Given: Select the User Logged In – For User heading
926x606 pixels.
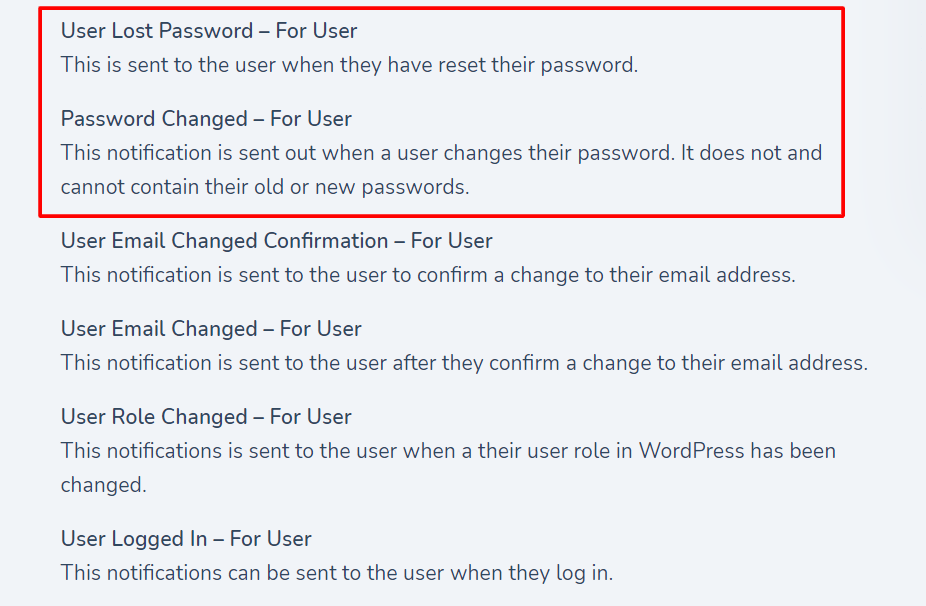Looking at the screenshot, I should coord(186,539).
